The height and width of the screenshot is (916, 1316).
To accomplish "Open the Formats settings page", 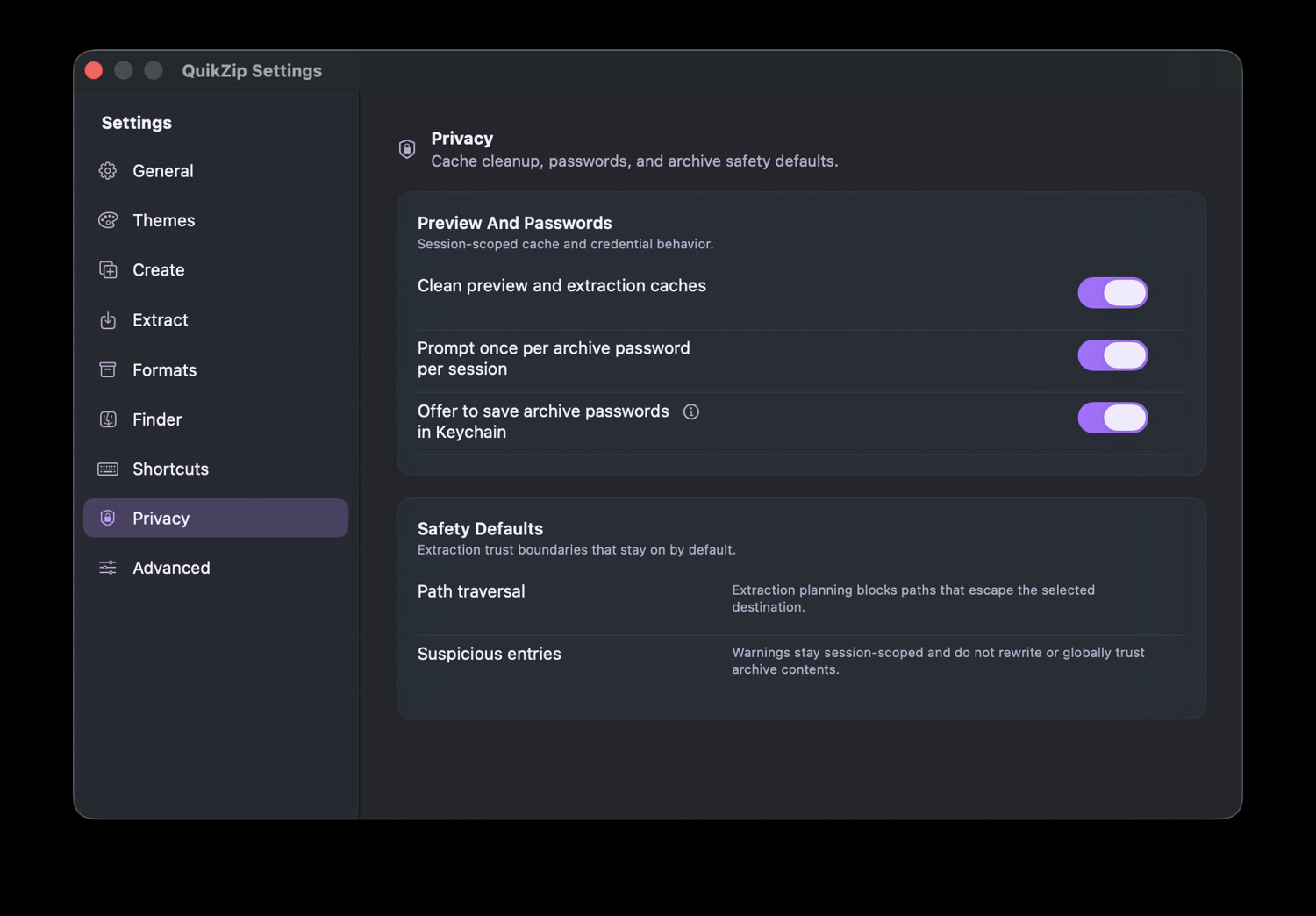I will point(216,370).
